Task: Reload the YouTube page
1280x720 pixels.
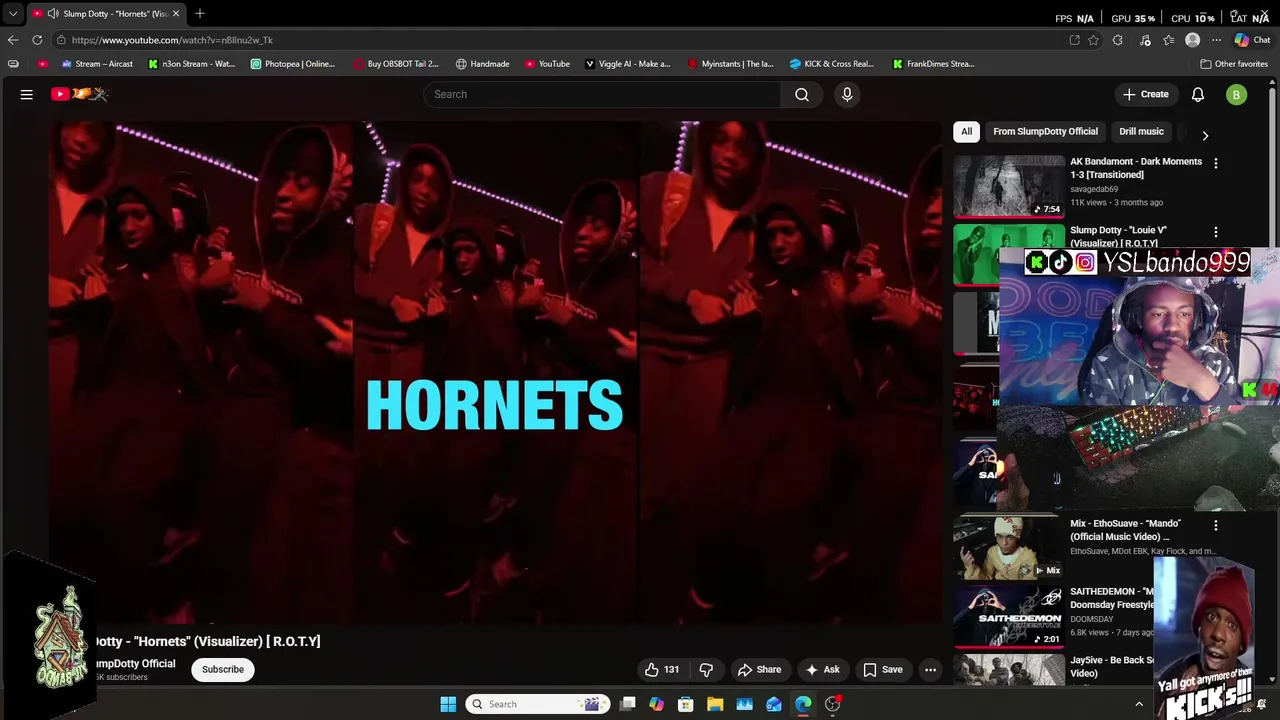Action: (37, 40)
